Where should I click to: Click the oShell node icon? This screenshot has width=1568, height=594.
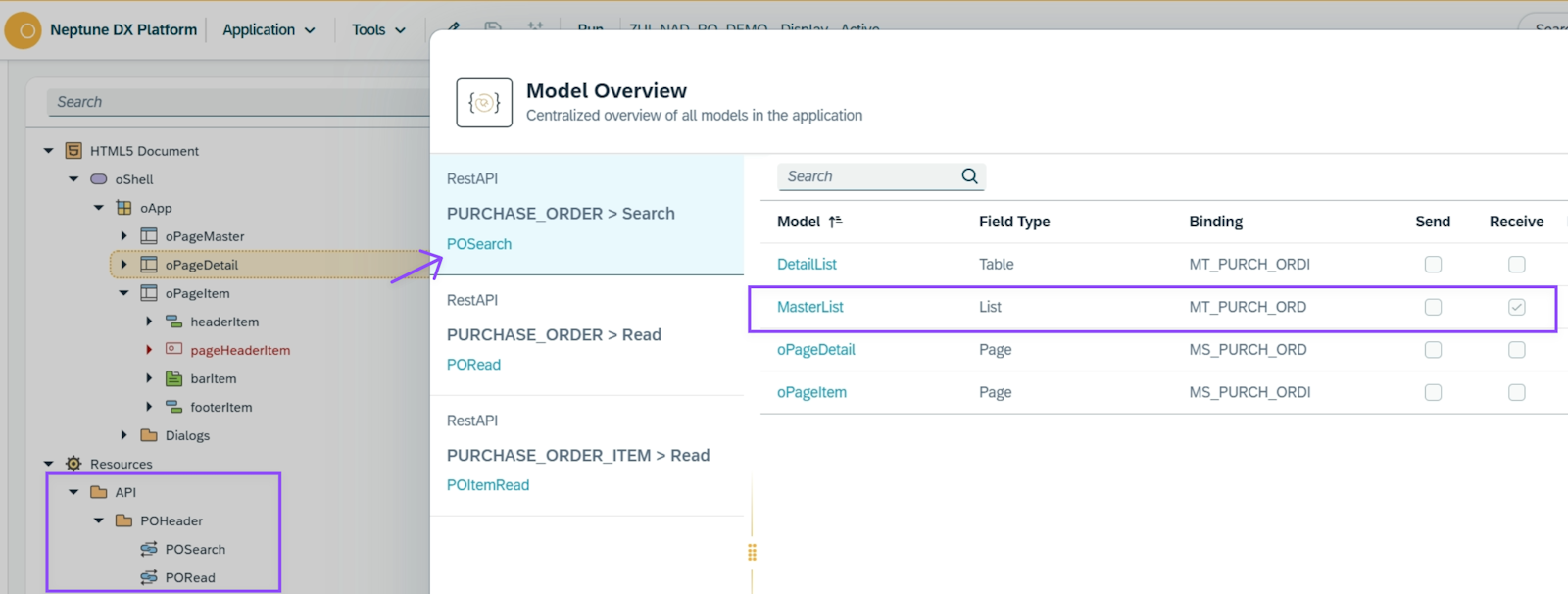pyautogui.click(x=99, y=179)
